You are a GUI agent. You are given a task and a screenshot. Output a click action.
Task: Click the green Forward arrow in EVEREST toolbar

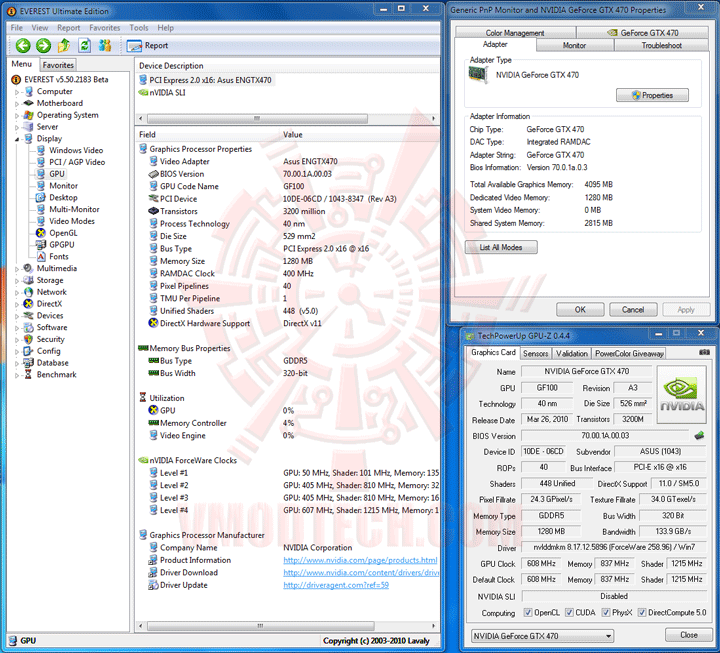(x=44, y=45)
